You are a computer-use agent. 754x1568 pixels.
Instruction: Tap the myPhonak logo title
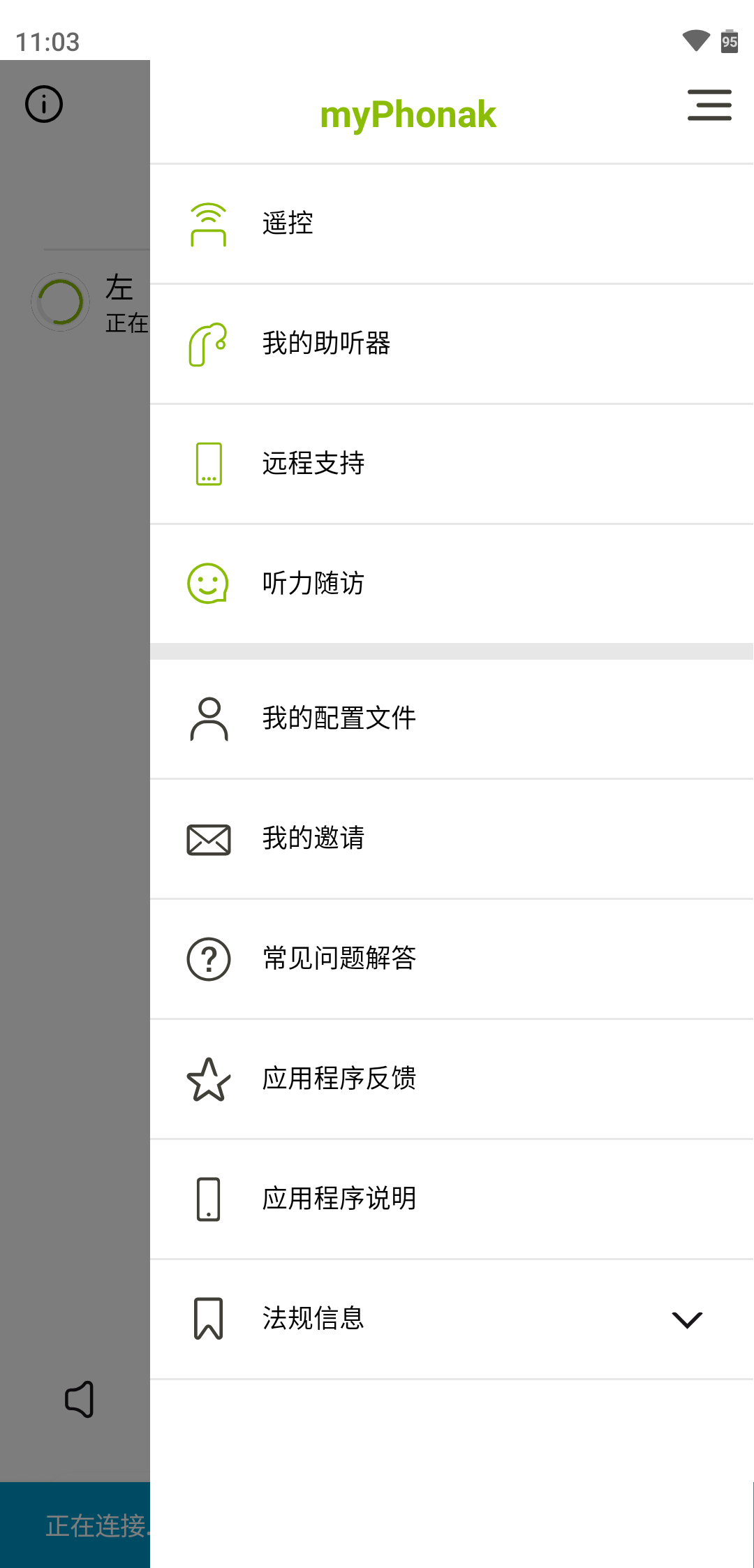point(407,114)
